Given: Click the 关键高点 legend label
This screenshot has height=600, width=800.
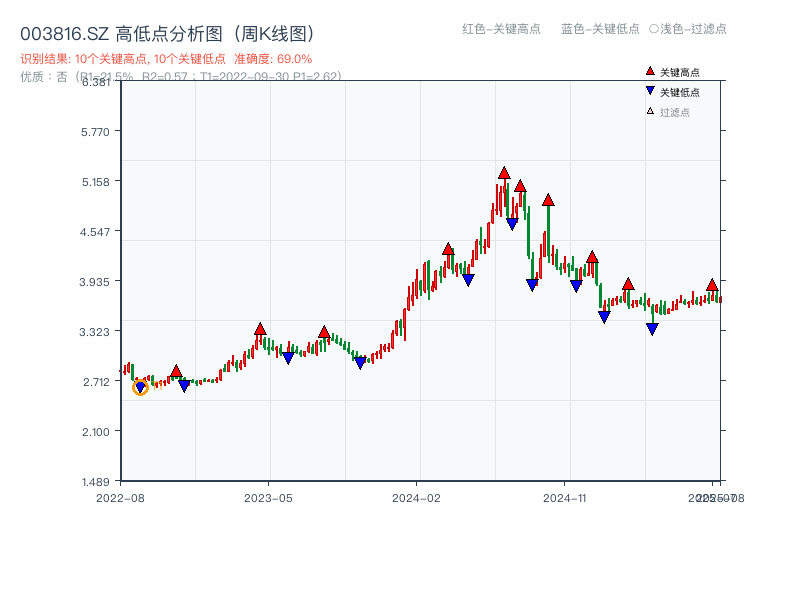Looking at the screenshot, I should [680, 72].
